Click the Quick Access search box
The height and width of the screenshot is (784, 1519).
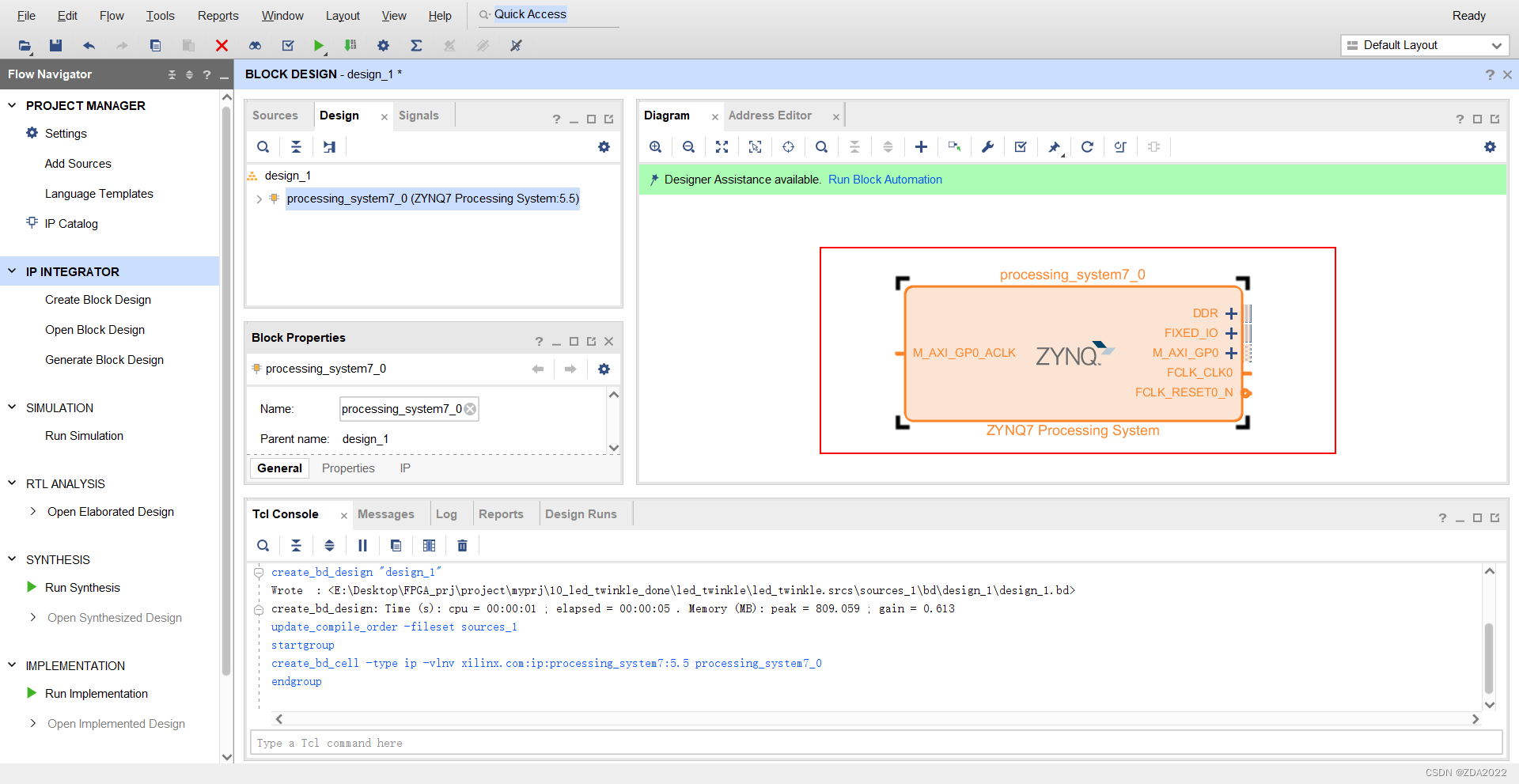click(x=548, y=14)
